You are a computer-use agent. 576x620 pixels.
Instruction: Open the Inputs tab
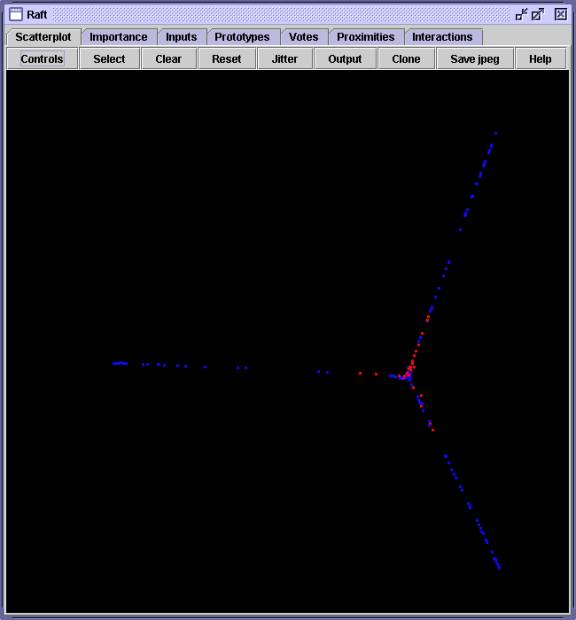(x=181, y=37)
